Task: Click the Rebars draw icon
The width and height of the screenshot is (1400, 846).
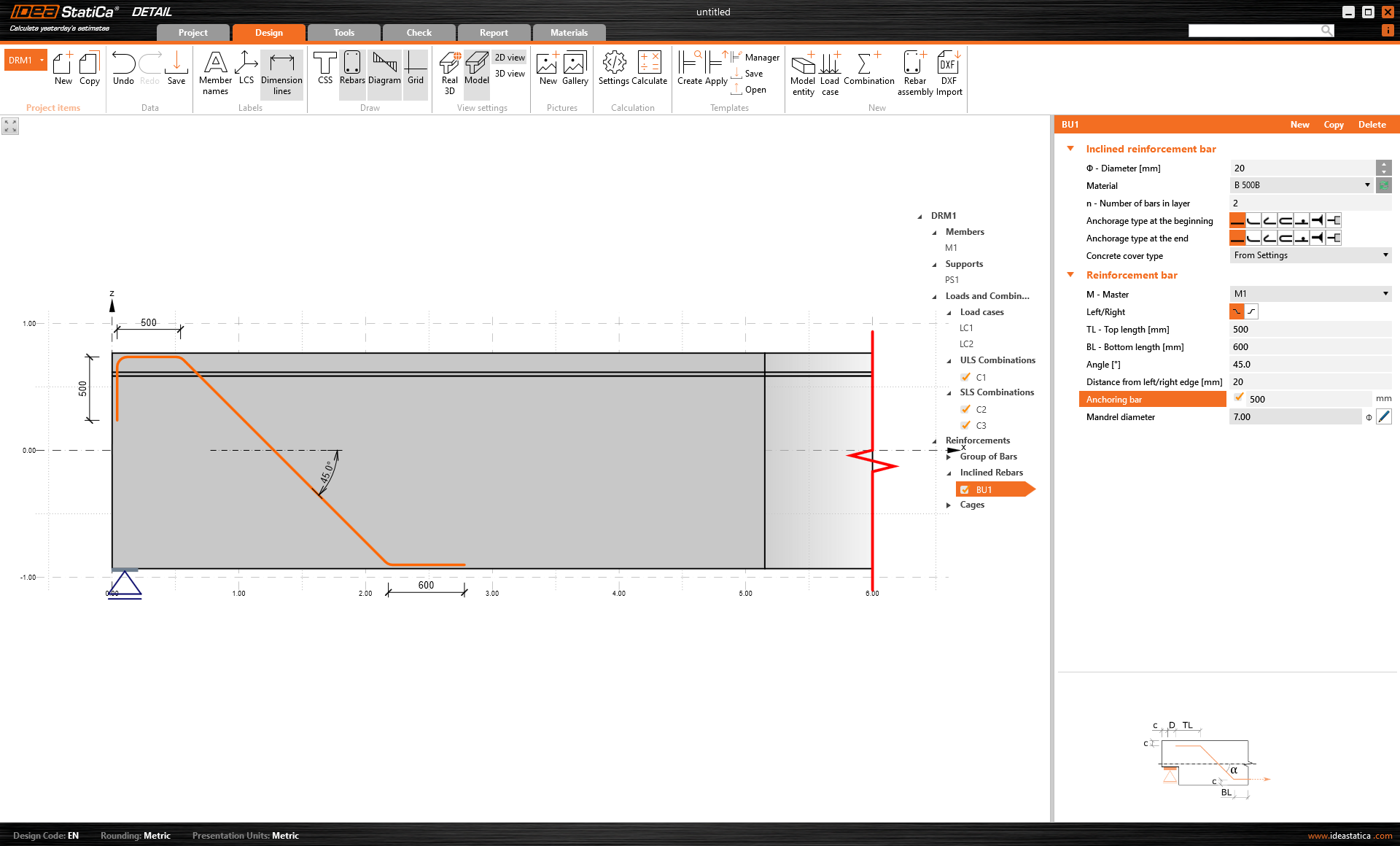Action: pyautogui.click(x=351, y=69)
